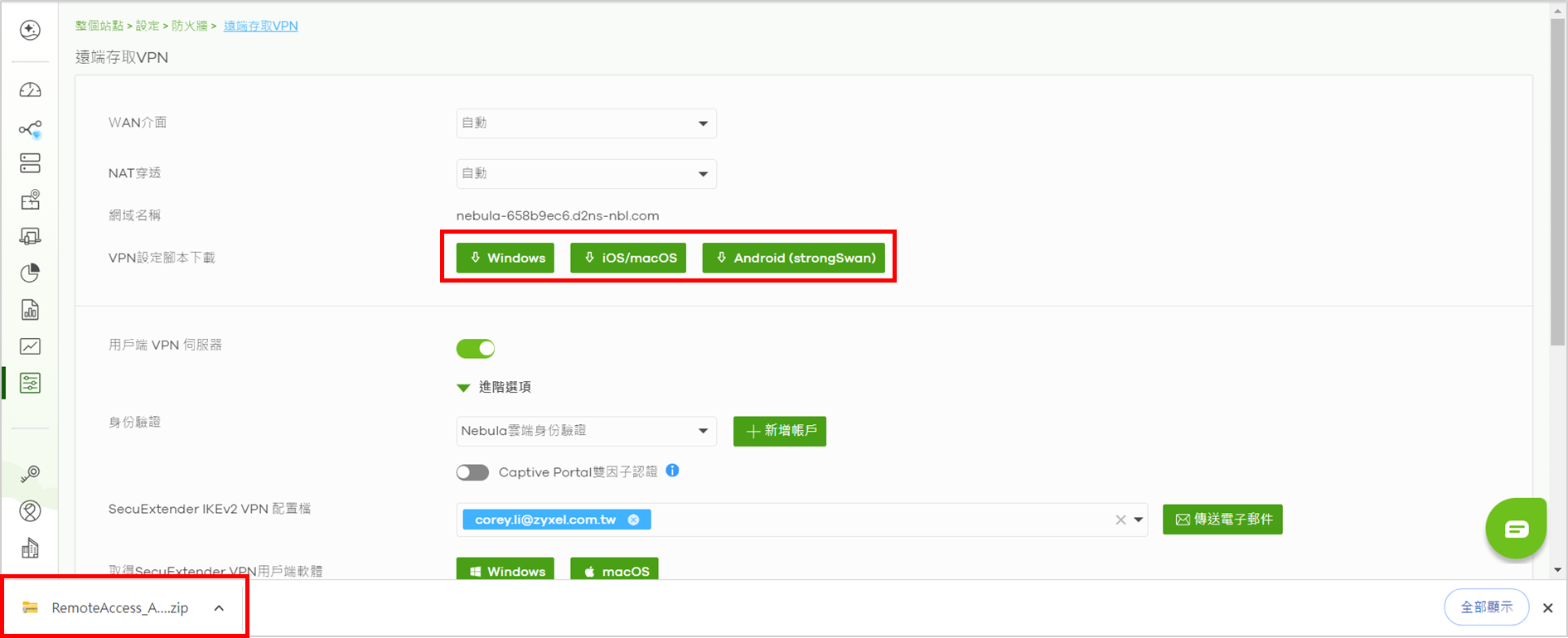Open the map location sidebar icon
The width and height of the screenshot is (1568, 638).
[30, 200]
